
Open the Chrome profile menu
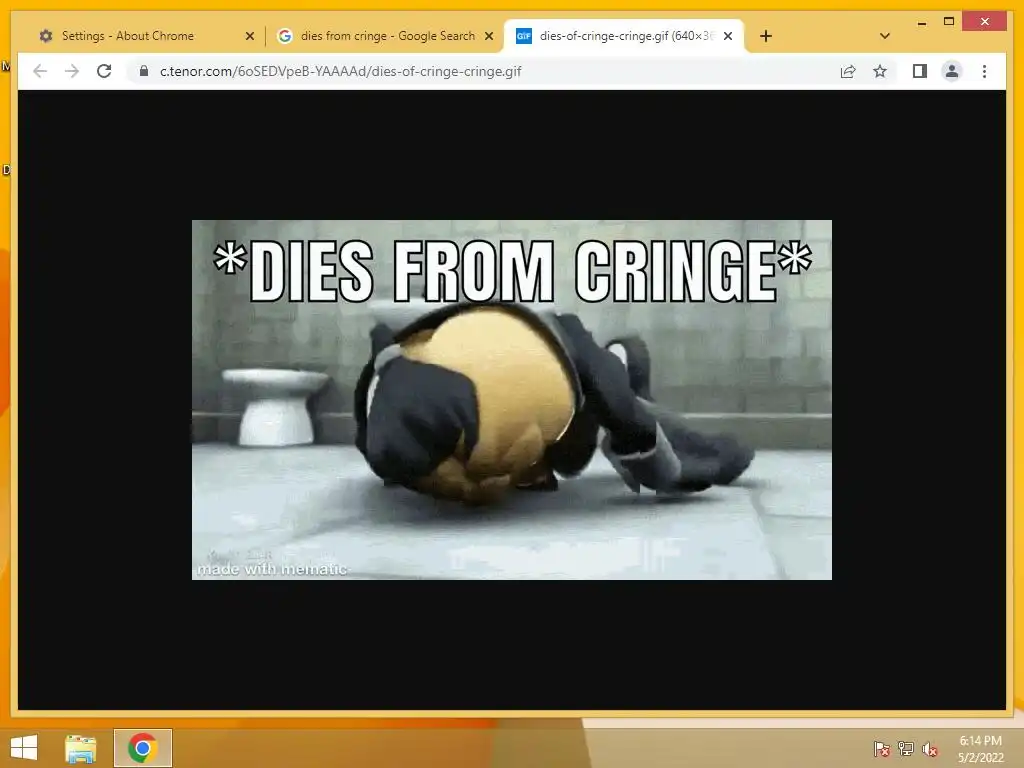coord(952,71)
